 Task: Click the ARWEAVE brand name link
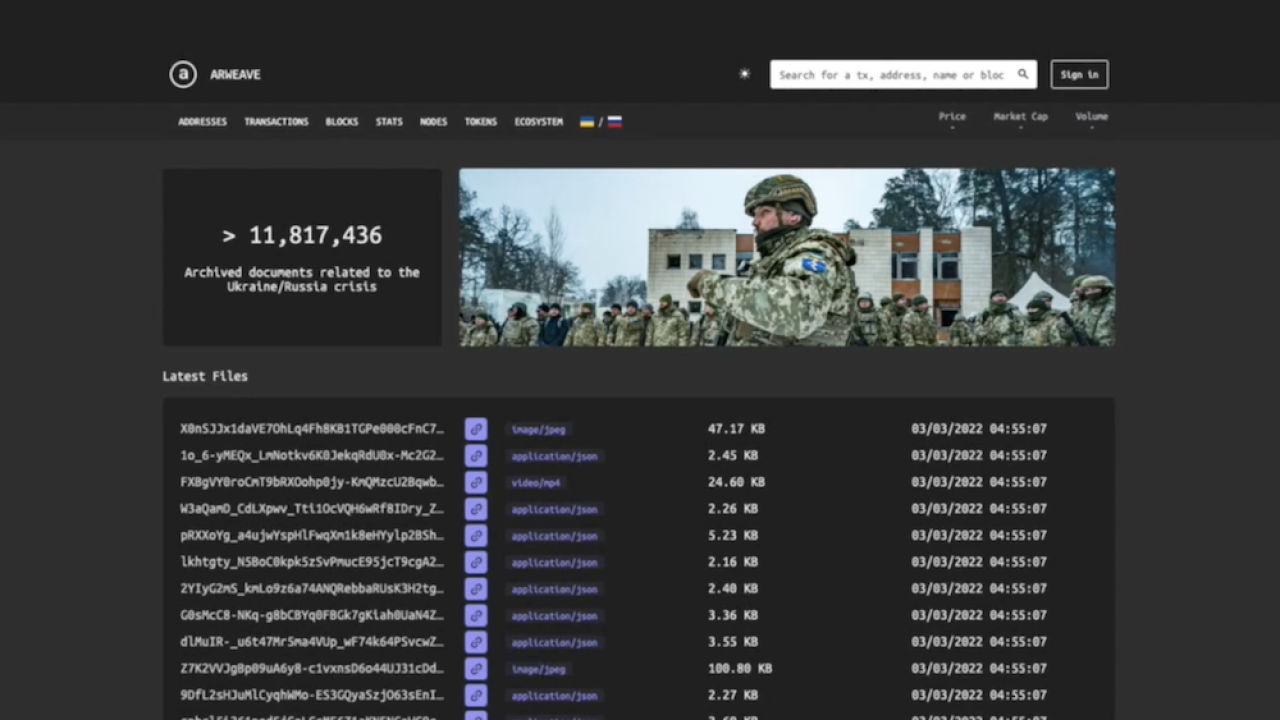click(x=235, y=74)
